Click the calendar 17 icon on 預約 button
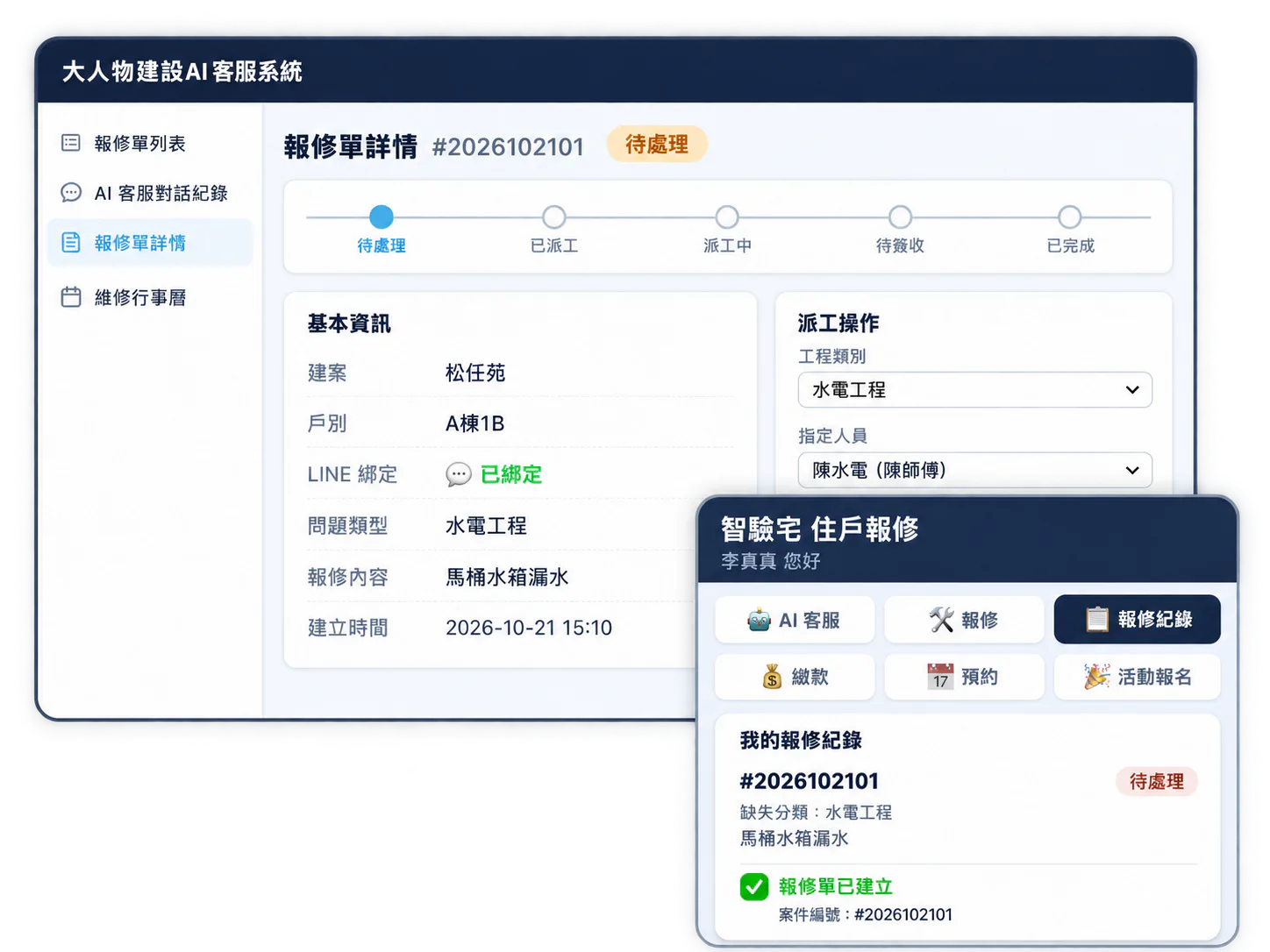Screen dimensions: 1270x952 (940, 677)
